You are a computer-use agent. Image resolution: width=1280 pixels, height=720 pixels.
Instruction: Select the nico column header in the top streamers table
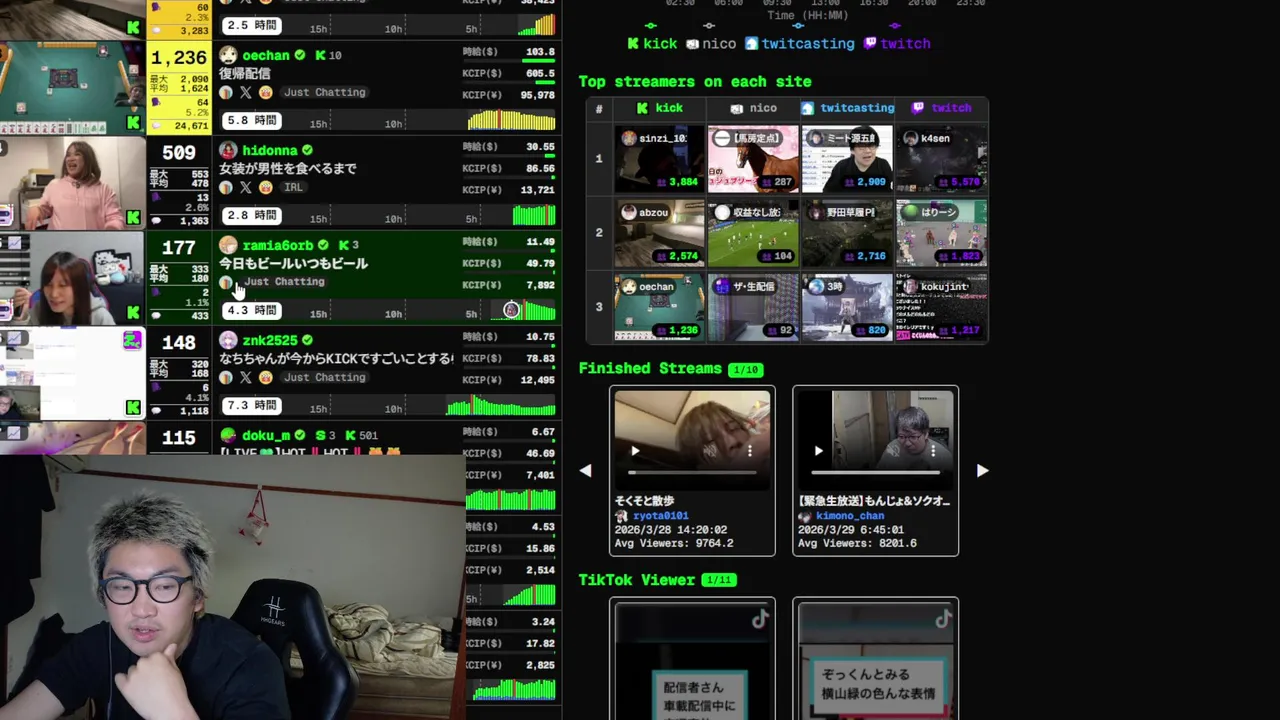[x=753, y=108]
